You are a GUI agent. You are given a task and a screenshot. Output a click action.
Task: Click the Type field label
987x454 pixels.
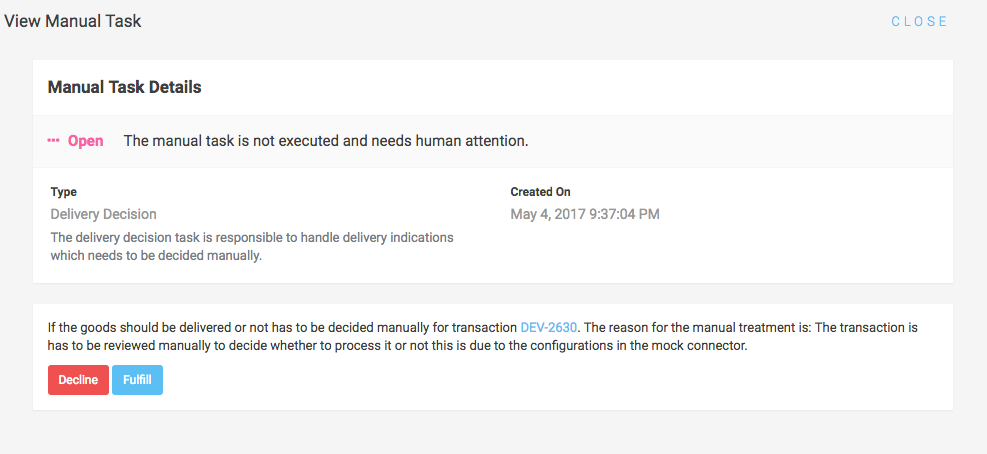pyautogui.click(x=64, y=192)
